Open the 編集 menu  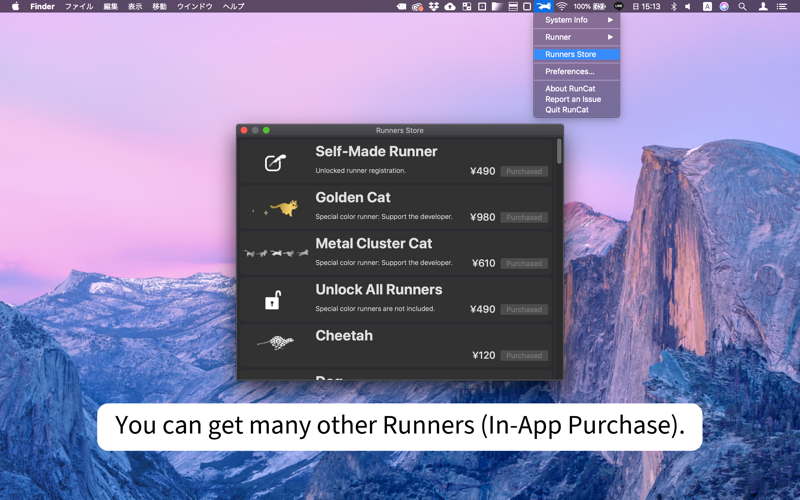[111, 6]
